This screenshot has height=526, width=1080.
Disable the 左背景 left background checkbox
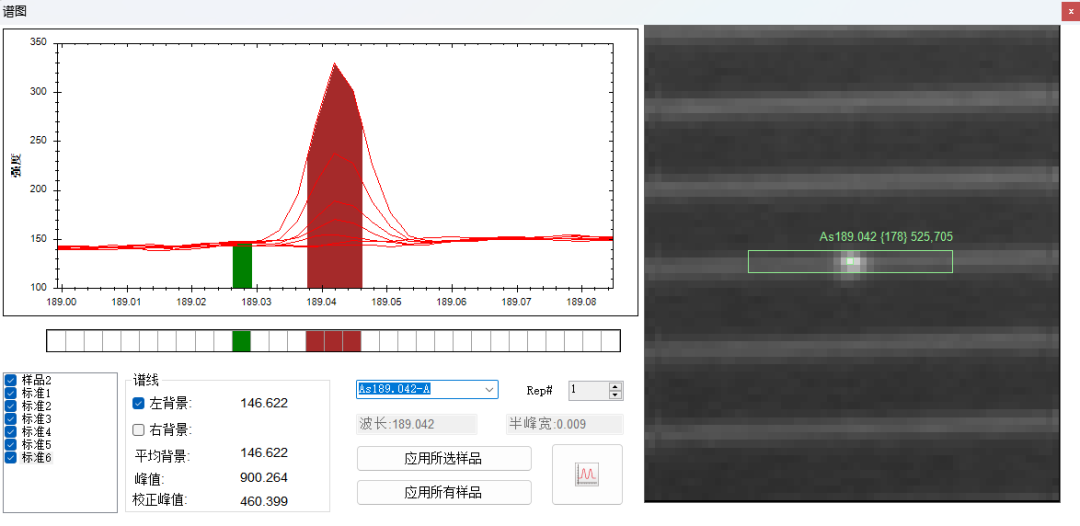pyautogui.click(x=138, y=403)
